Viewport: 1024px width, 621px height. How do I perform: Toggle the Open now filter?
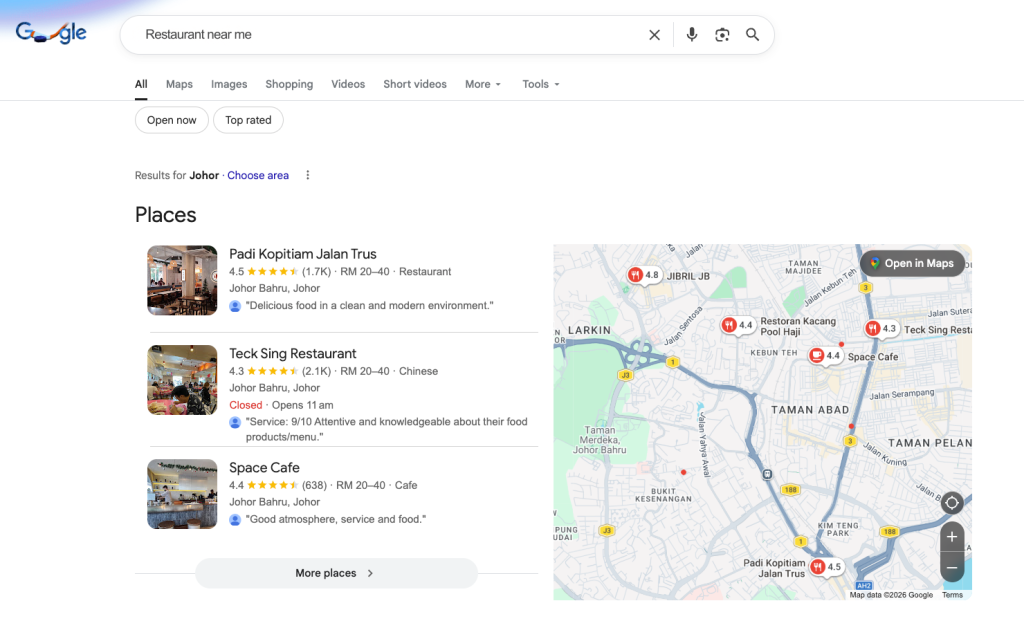pos(172,120)
